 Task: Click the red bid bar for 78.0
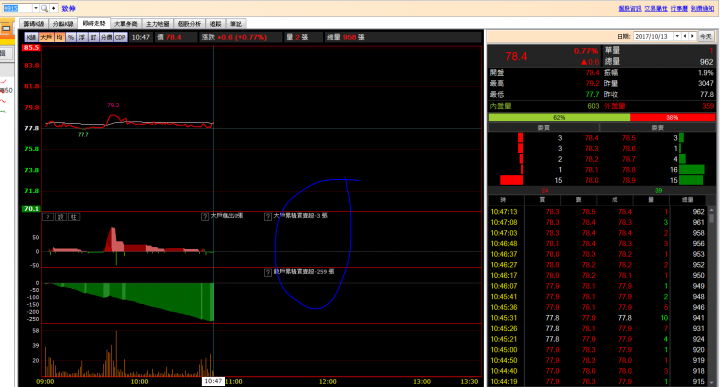point(512,180)
